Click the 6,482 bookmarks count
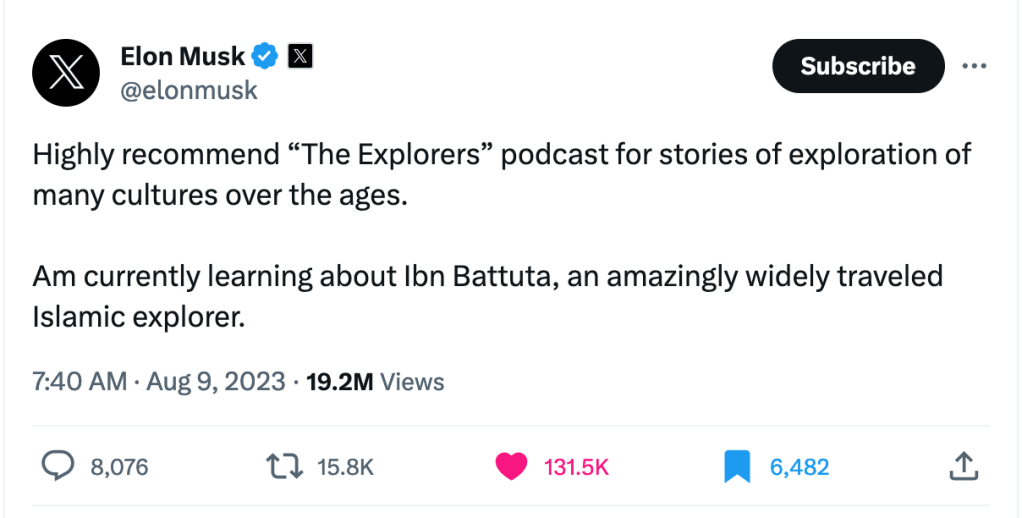 point(799,466)
